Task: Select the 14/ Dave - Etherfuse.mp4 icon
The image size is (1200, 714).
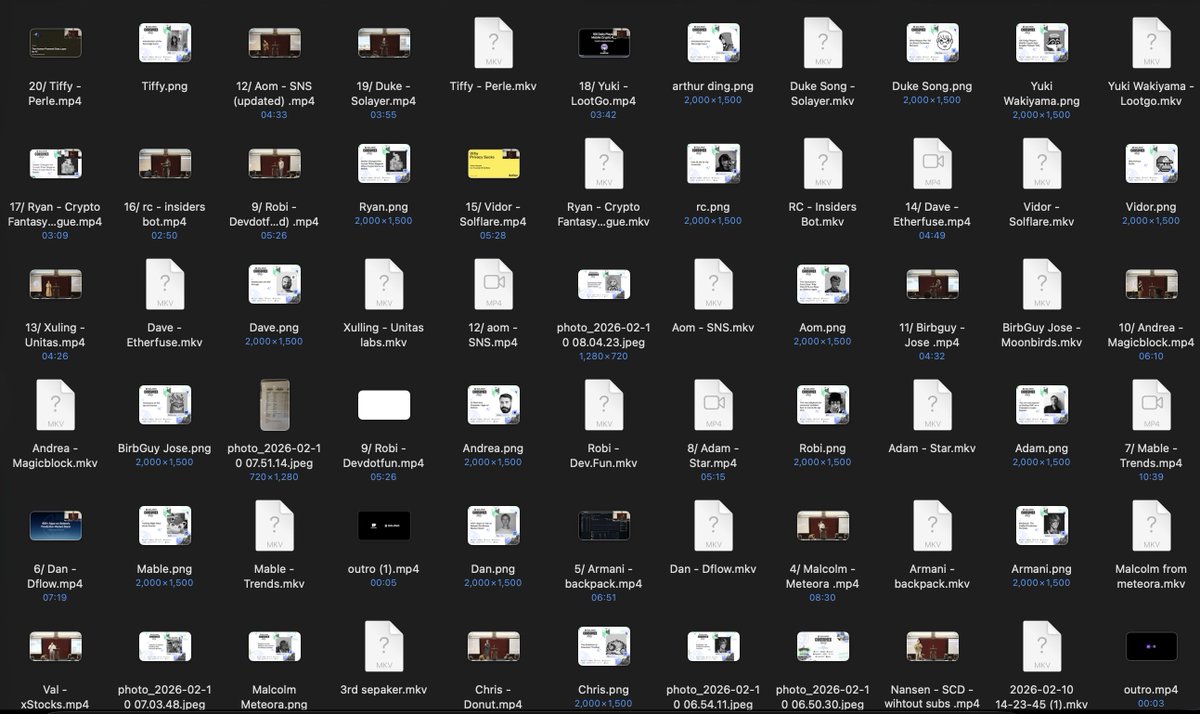Action: pyautogui.click(x=932, y=164)
